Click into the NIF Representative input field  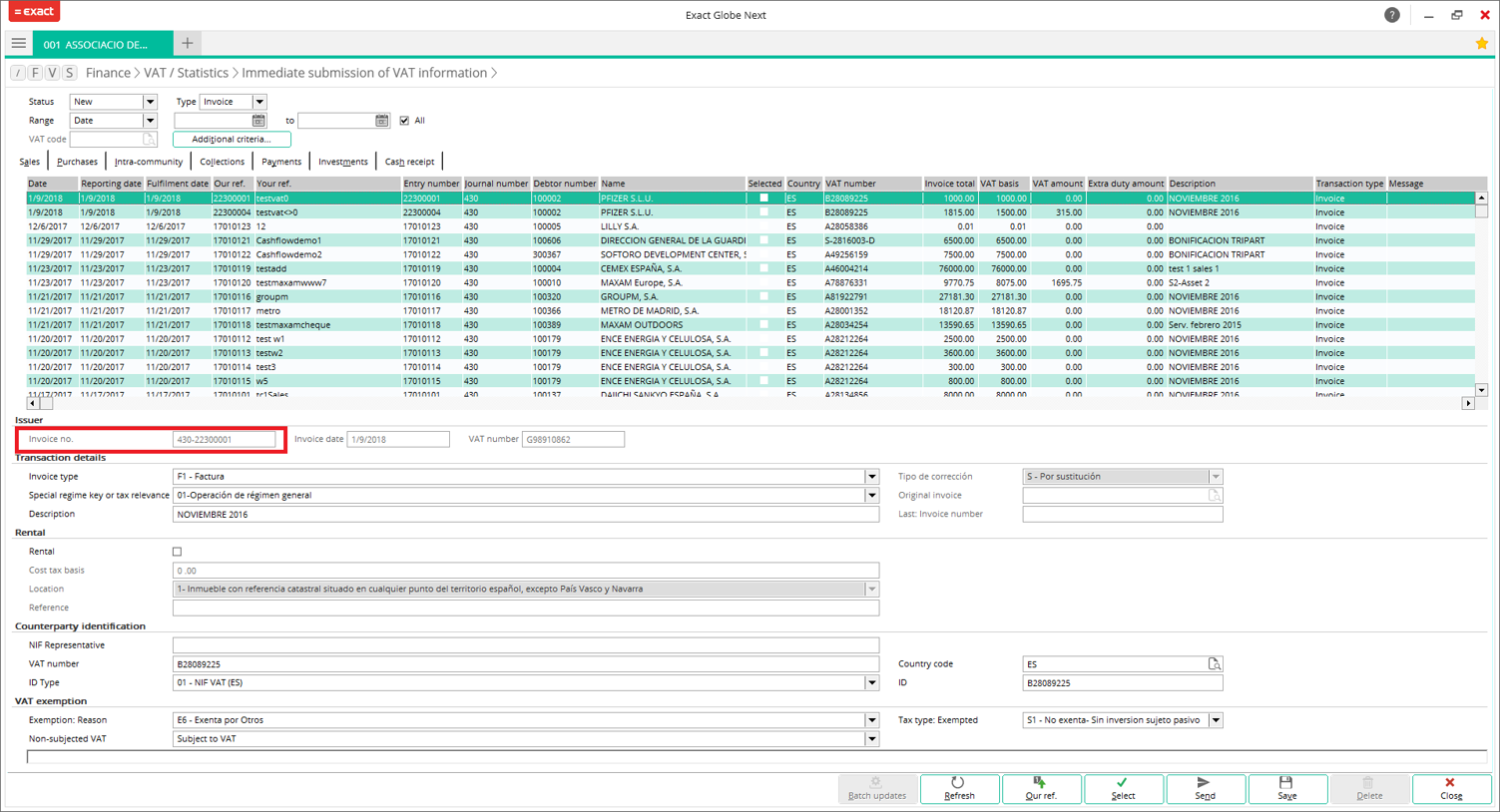(526, 645)
